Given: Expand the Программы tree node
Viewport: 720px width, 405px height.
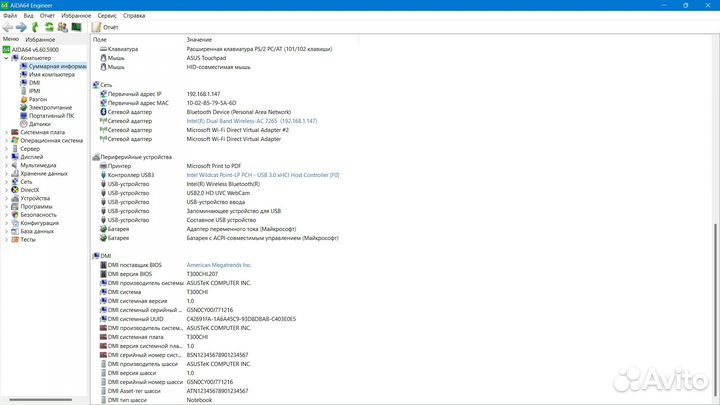Looking at the screenshot, I should 6,207.
